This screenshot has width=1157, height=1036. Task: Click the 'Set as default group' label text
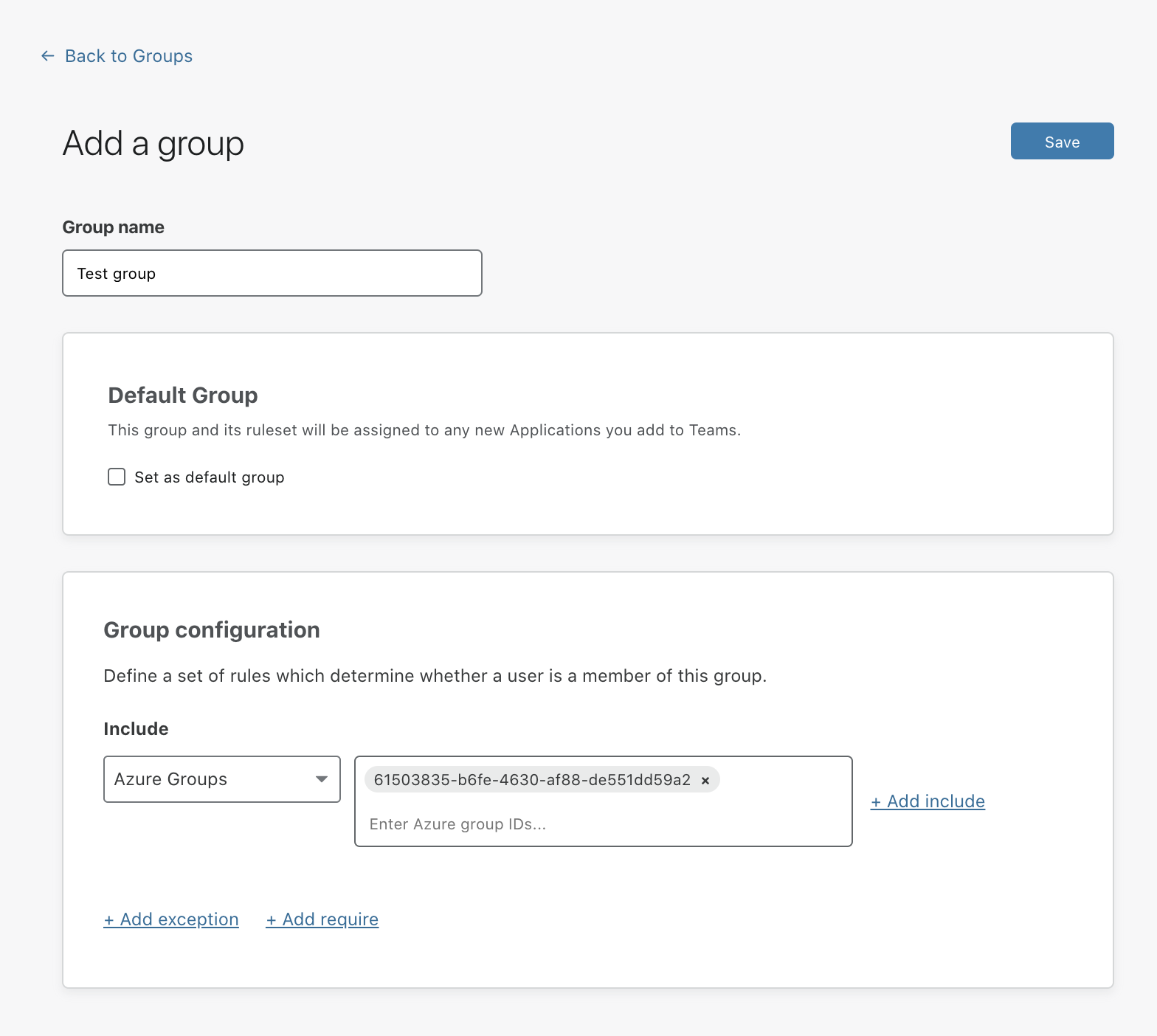click(209, 477)
